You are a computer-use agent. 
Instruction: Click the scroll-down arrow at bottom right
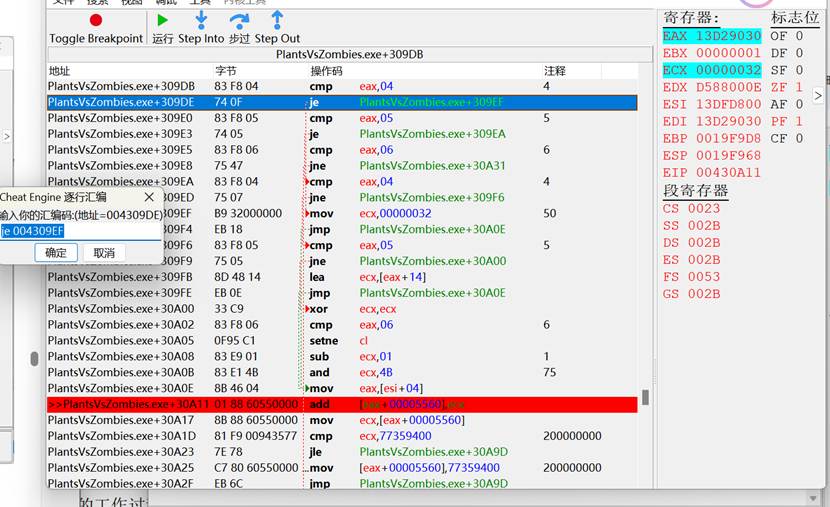814,498
